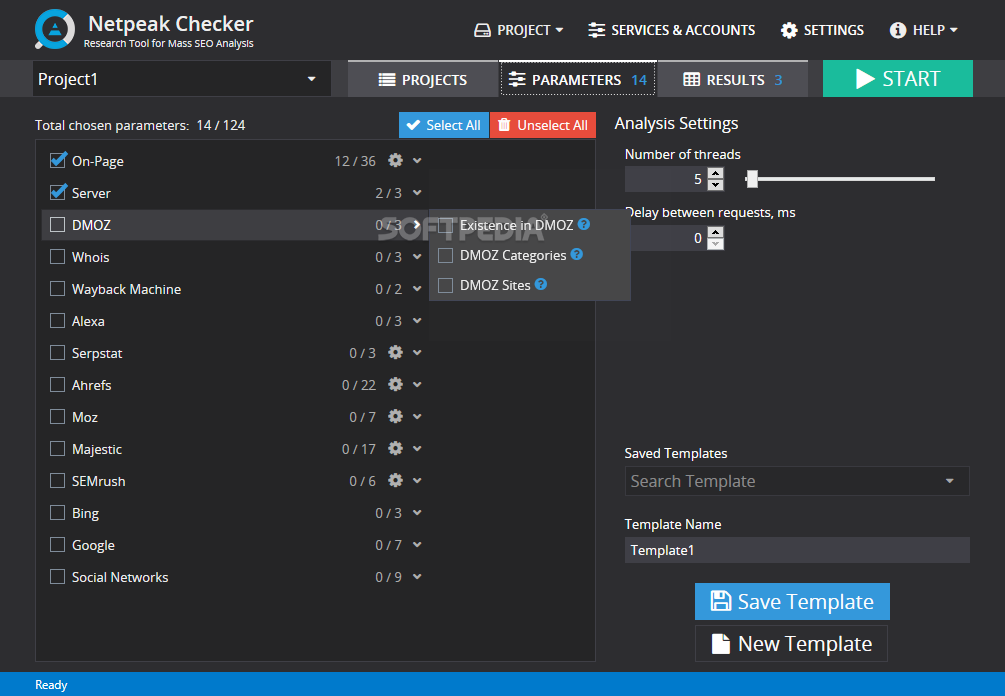Click the Netpeak Checker logo icon

point(54,29)
